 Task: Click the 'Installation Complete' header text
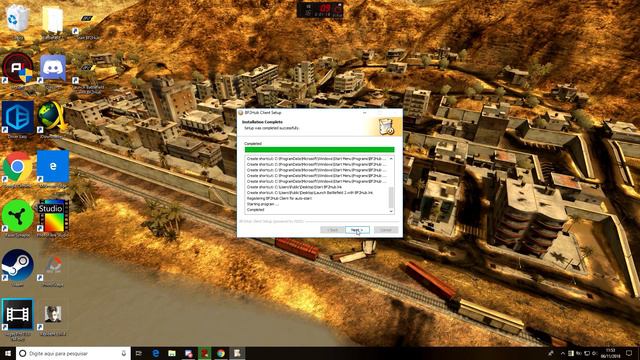pyautogui.click(x=262, y=122)
